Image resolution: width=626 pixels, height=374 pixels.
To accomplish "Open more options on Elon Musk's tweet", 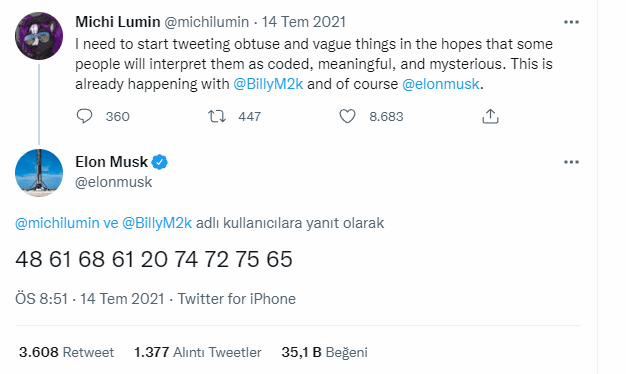I will point(571,162).
